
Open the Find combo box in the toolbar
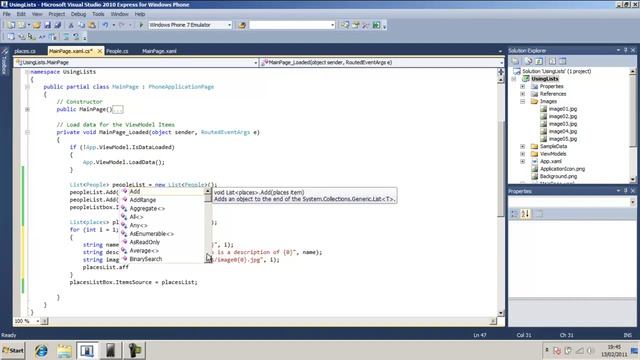(292, 25)
